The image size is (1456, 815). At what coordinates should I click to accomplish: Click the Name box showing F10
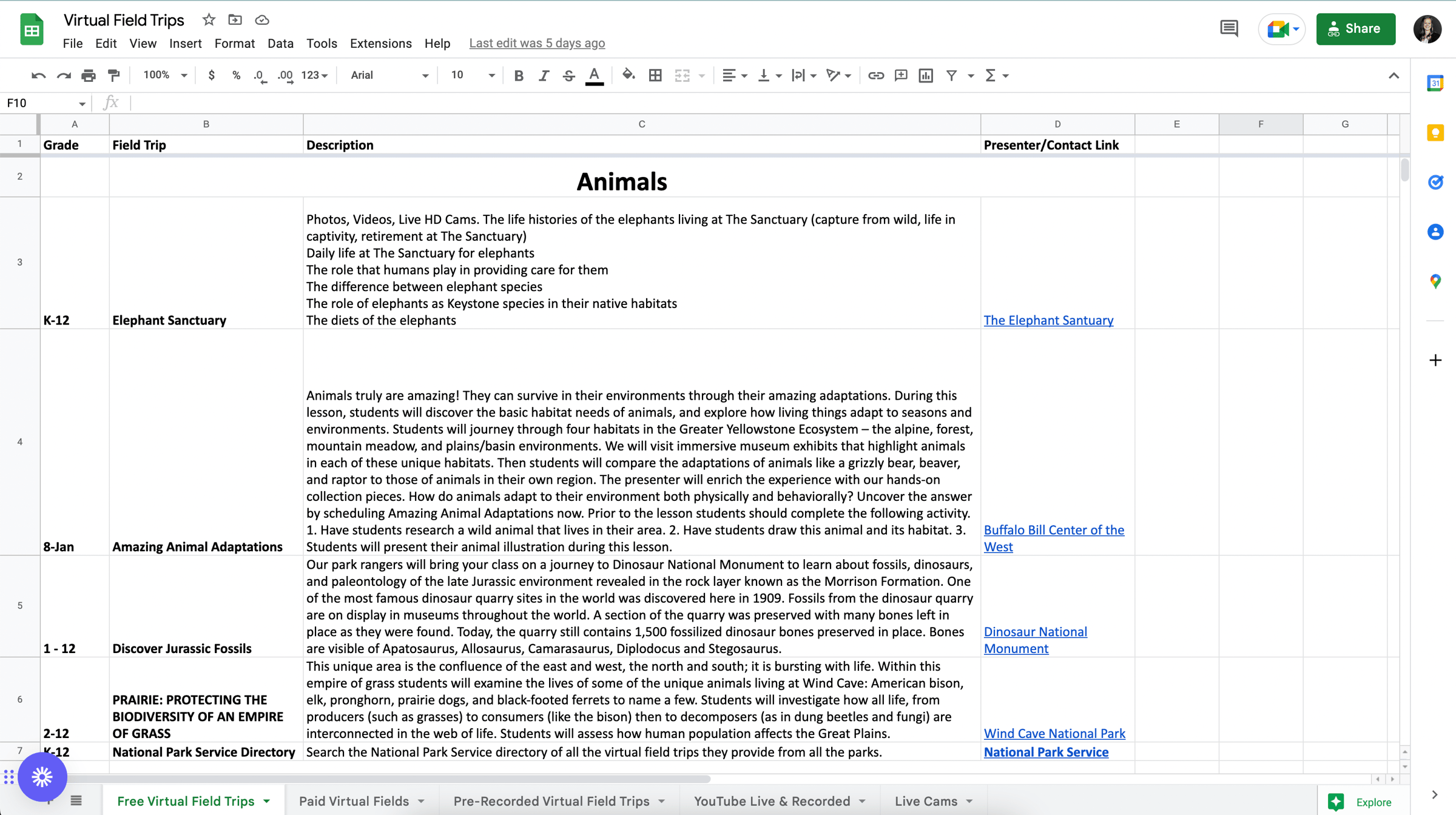pyautogui.click(x=46, y=103)
